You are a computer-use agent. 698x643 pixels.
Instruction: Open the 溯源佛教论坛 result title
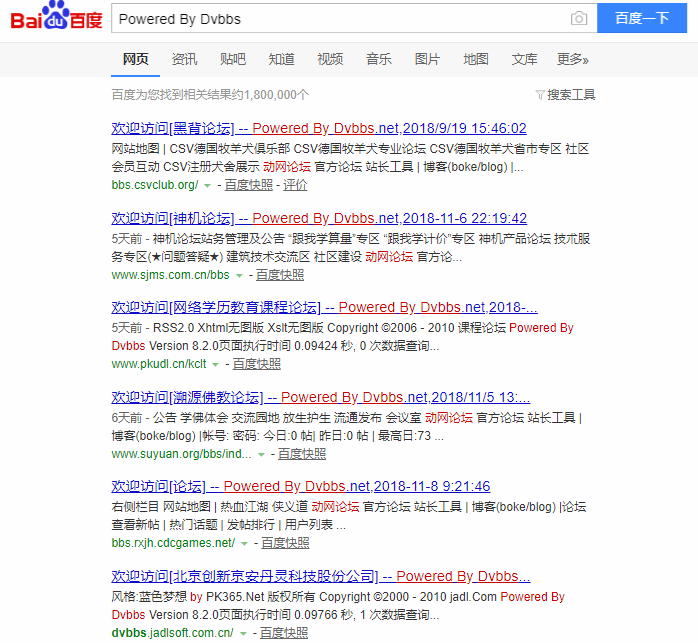tap(321, 397)
